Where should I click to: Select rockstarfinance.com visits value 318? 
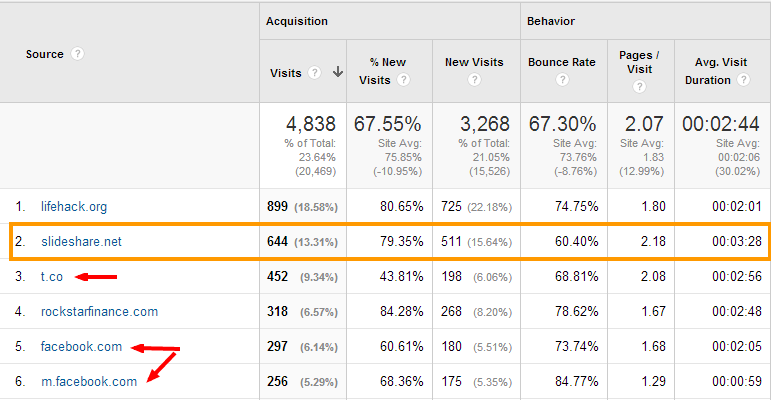(x=277, y=311)
